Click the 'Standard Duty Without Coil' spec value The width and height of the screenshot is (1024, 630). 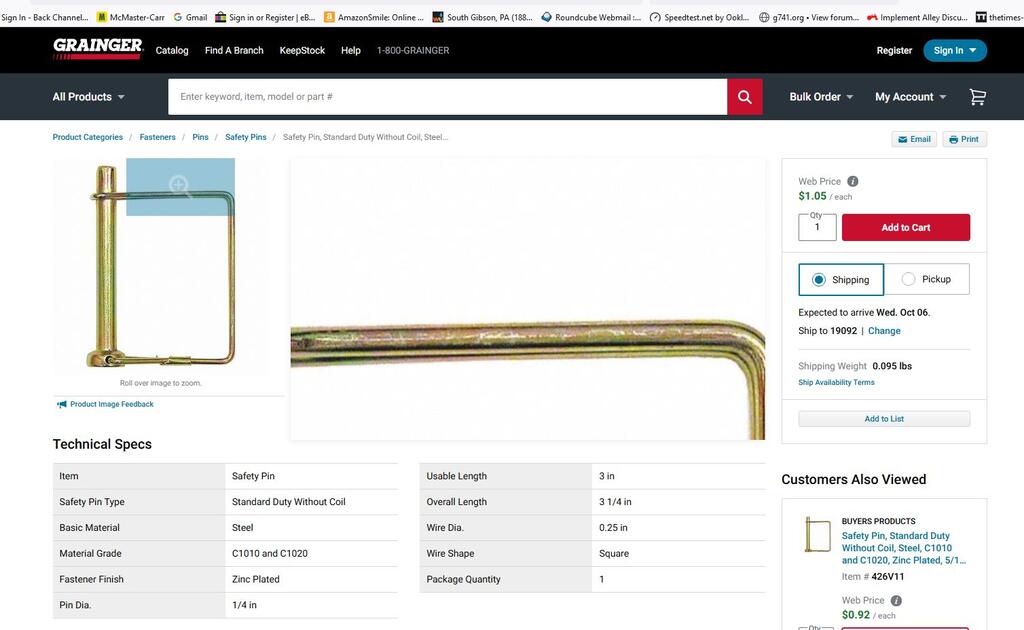[x=289, y=502]
